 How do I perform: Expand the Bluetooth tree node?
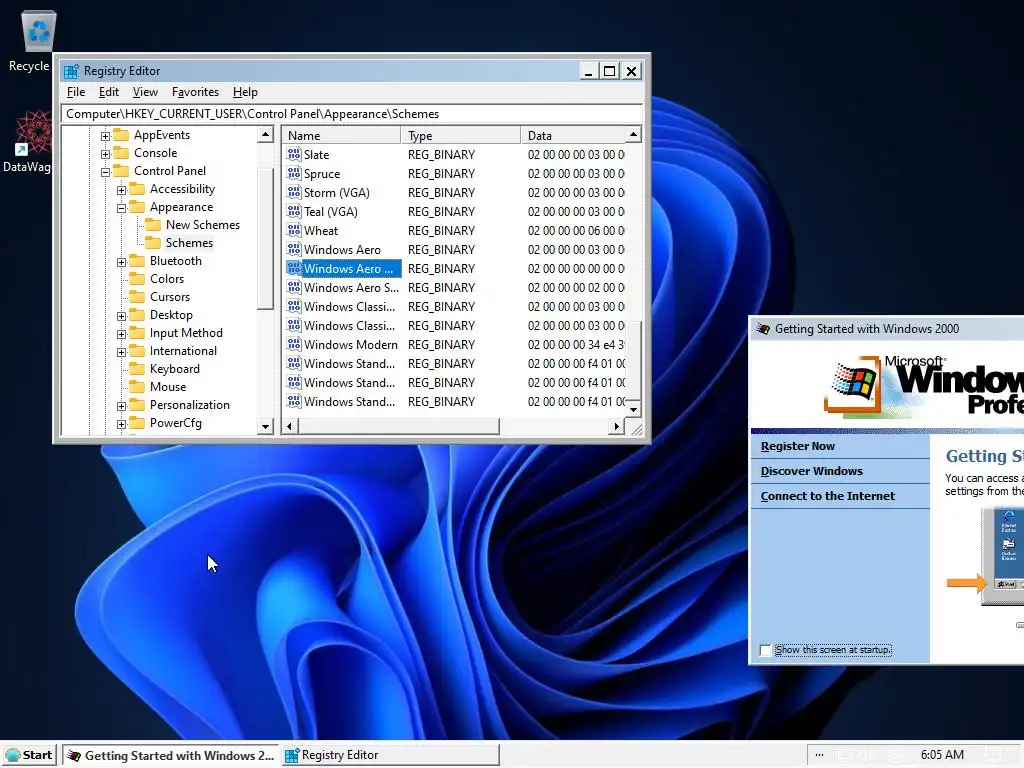121,262
